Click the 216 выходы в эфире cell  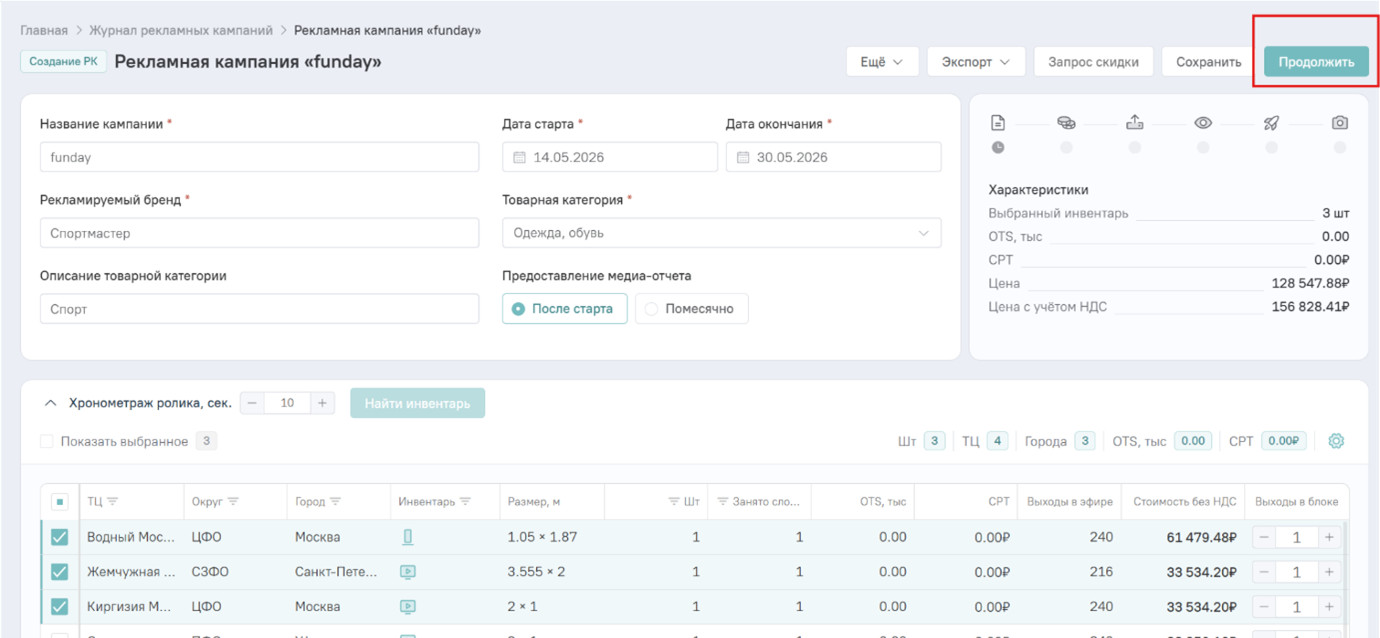(1101, 572)
